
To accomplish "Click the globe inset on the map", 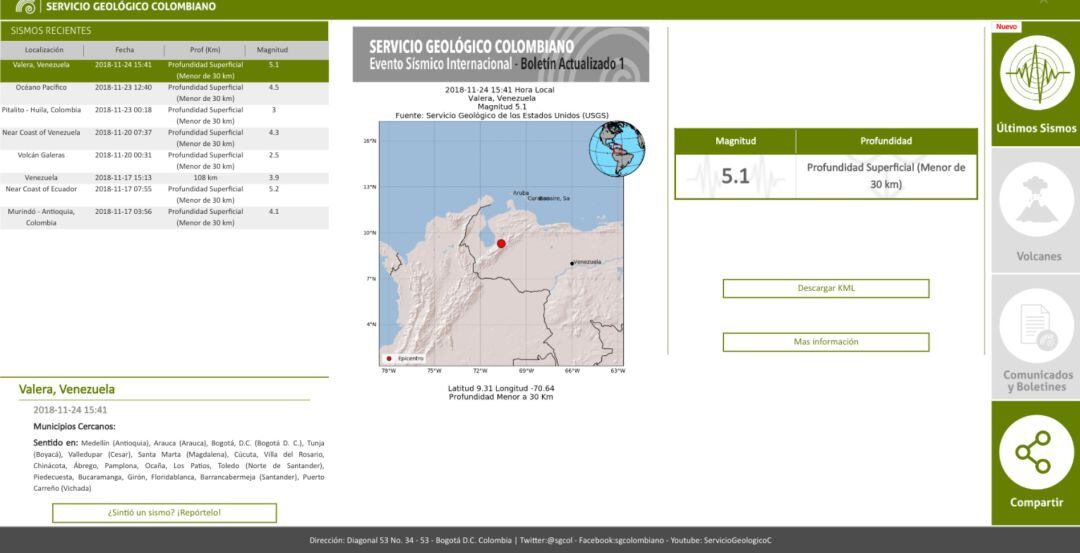I will tap(616, 149).
